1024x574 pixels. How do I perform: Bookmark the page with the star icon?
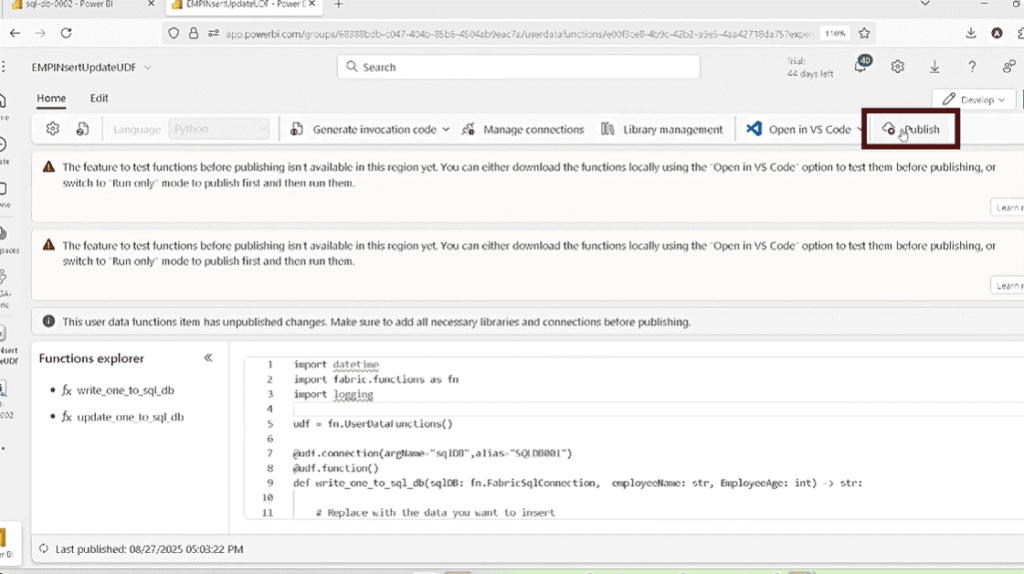click(x=865, y=33)
